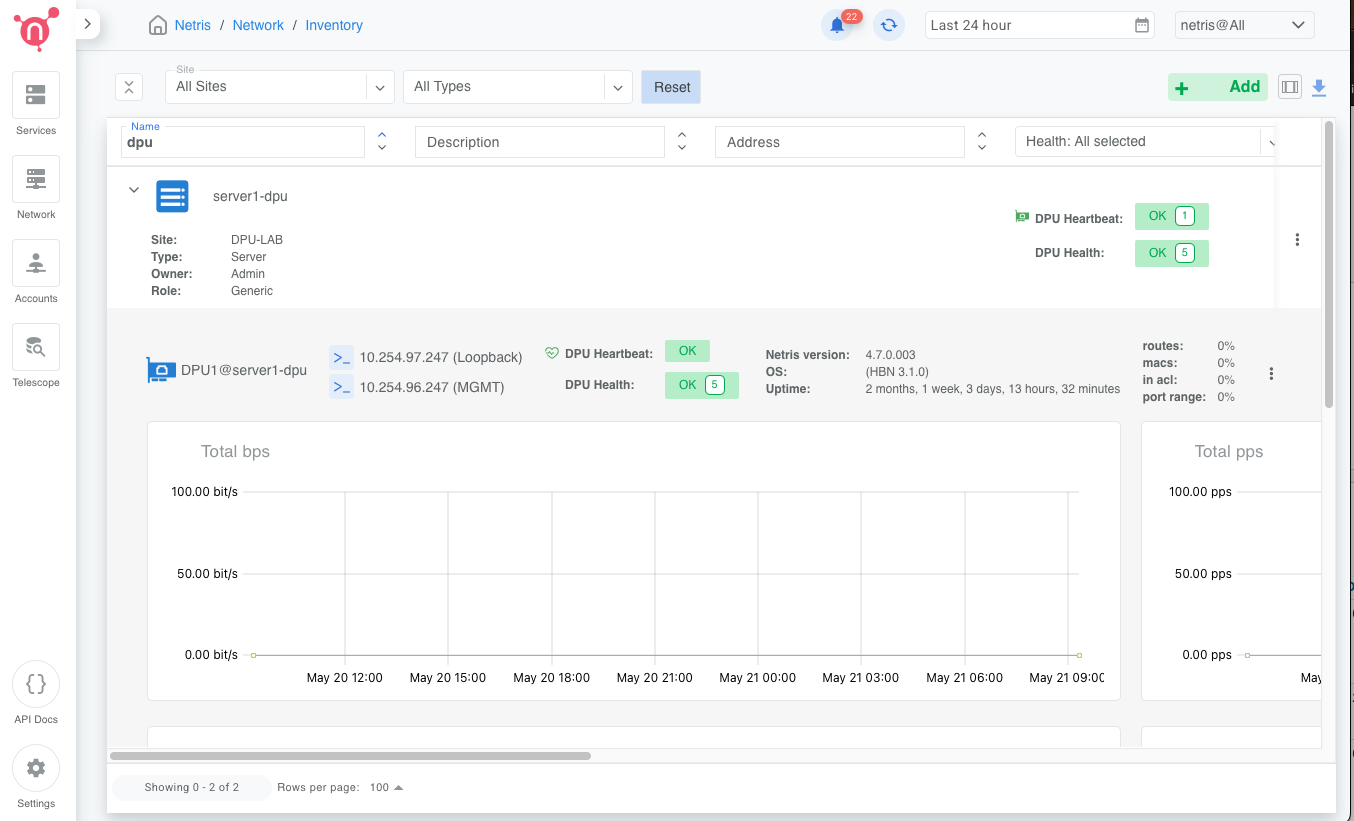The width and height of the screenshot is (1354, 821).
Task: Focus the Name filter field containing dpu
Action: coord(243,142)
